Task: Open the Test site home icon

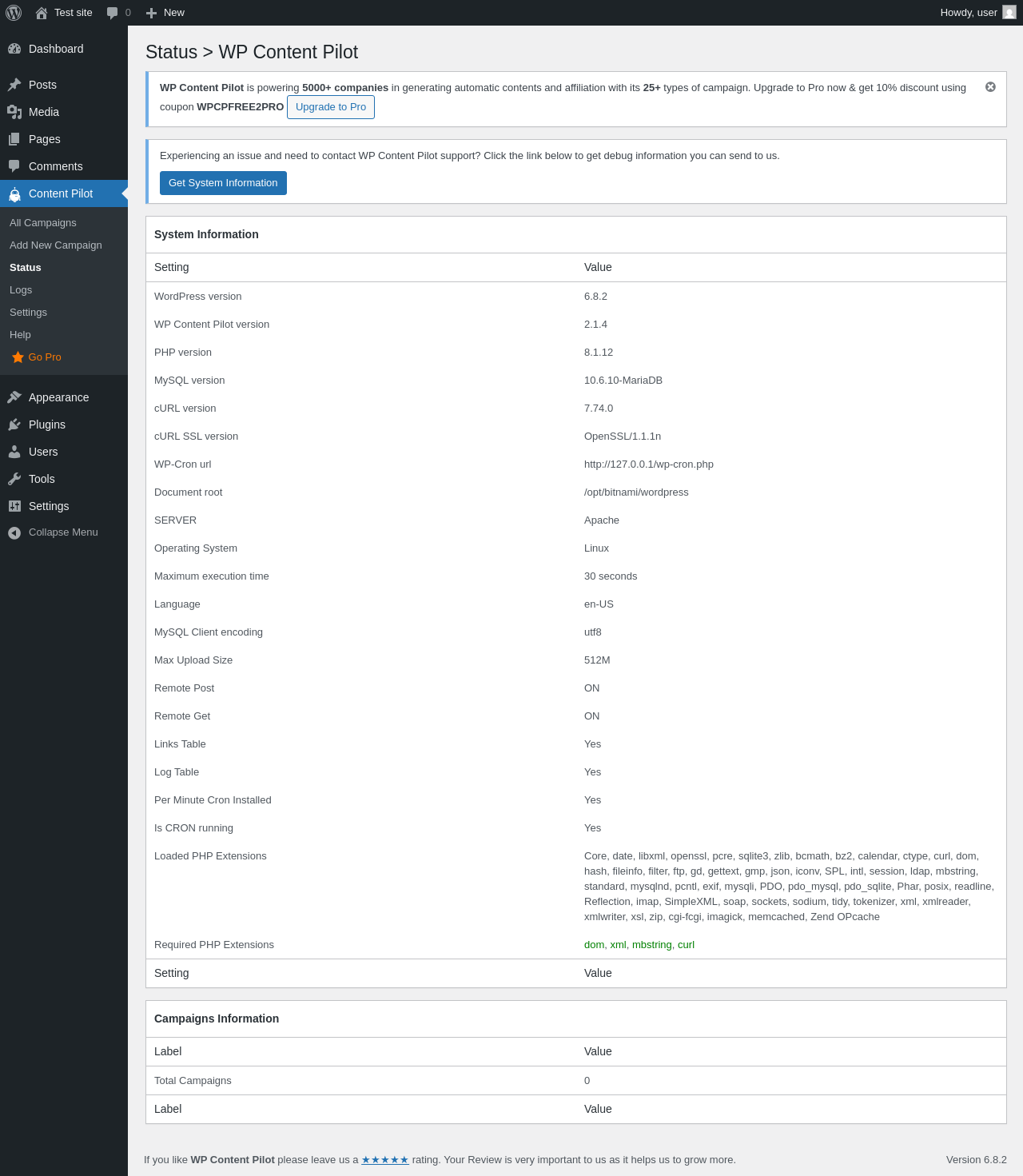Action: (x=42, y=13)
